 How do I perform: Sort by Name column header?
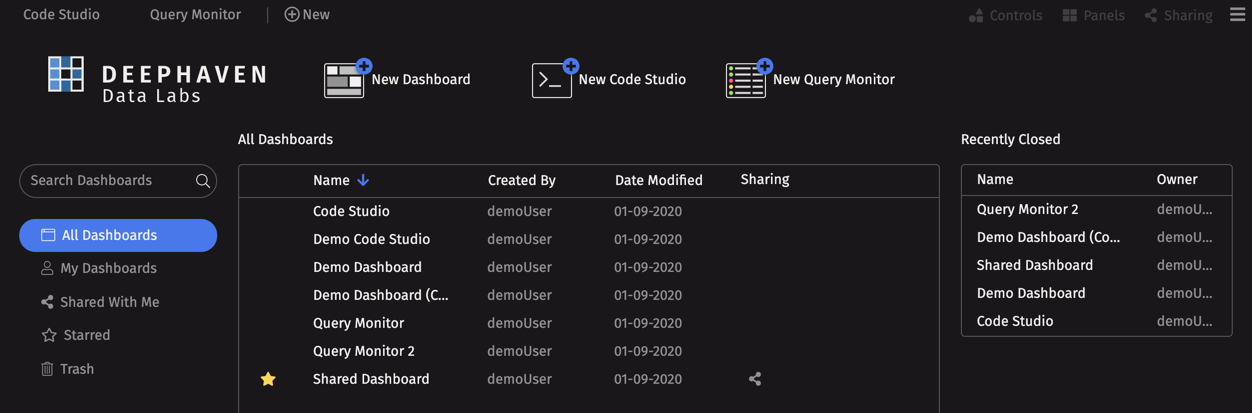331,180
